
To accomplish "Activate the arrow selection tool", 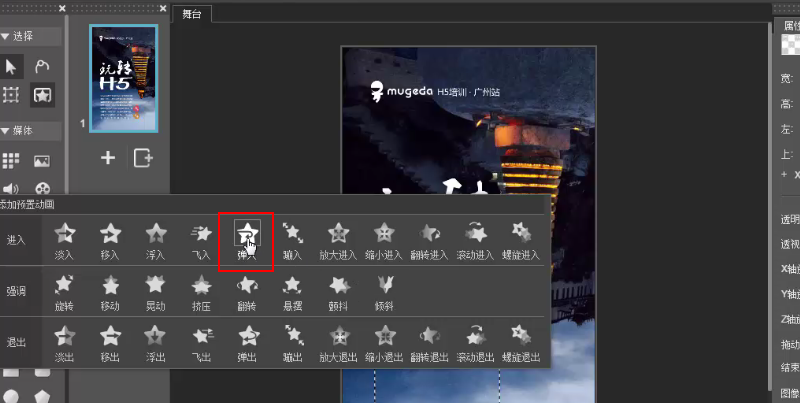I will pos(11,66).
